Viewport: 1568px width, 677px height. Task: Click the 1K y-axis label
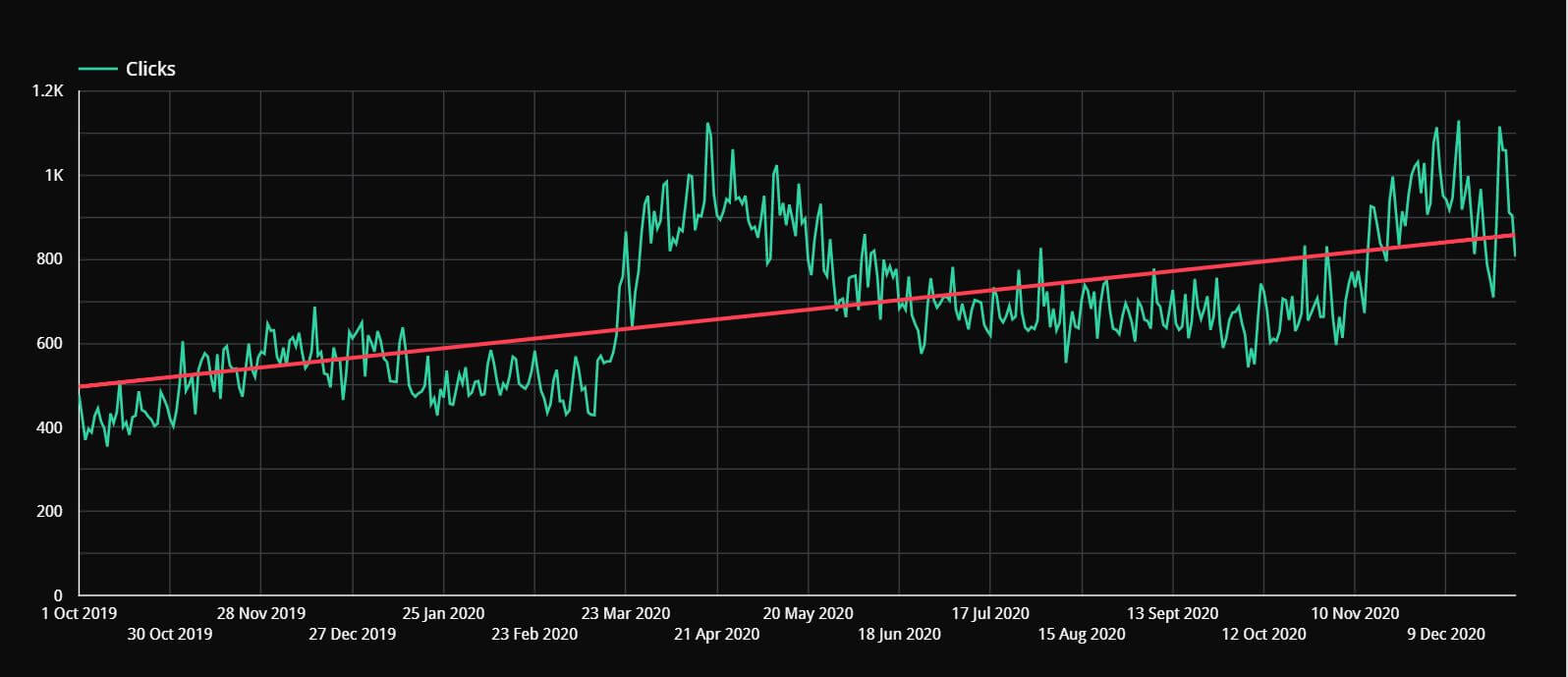53,175
